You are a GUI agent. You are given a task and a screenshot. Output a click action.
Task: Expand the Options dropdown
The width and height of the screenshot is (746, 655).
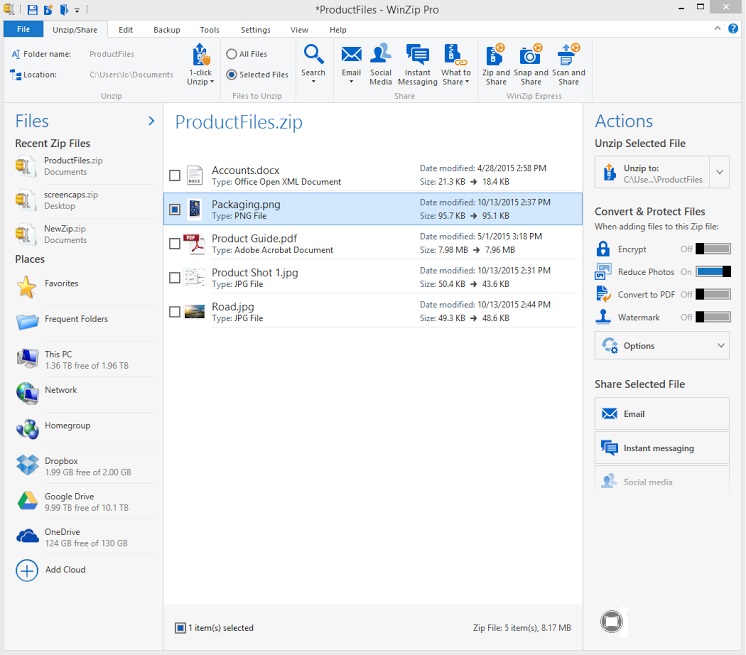662,346
